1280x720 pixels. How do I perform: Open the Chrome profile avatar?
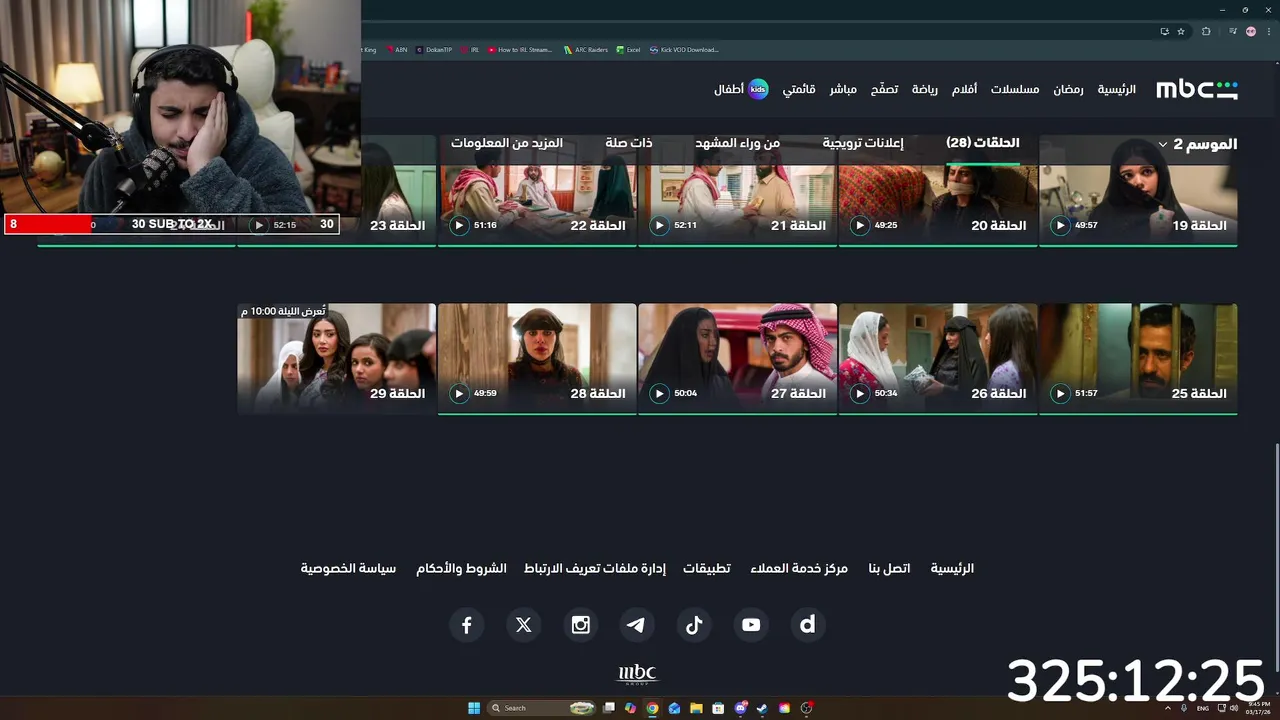pos(1251,31)
